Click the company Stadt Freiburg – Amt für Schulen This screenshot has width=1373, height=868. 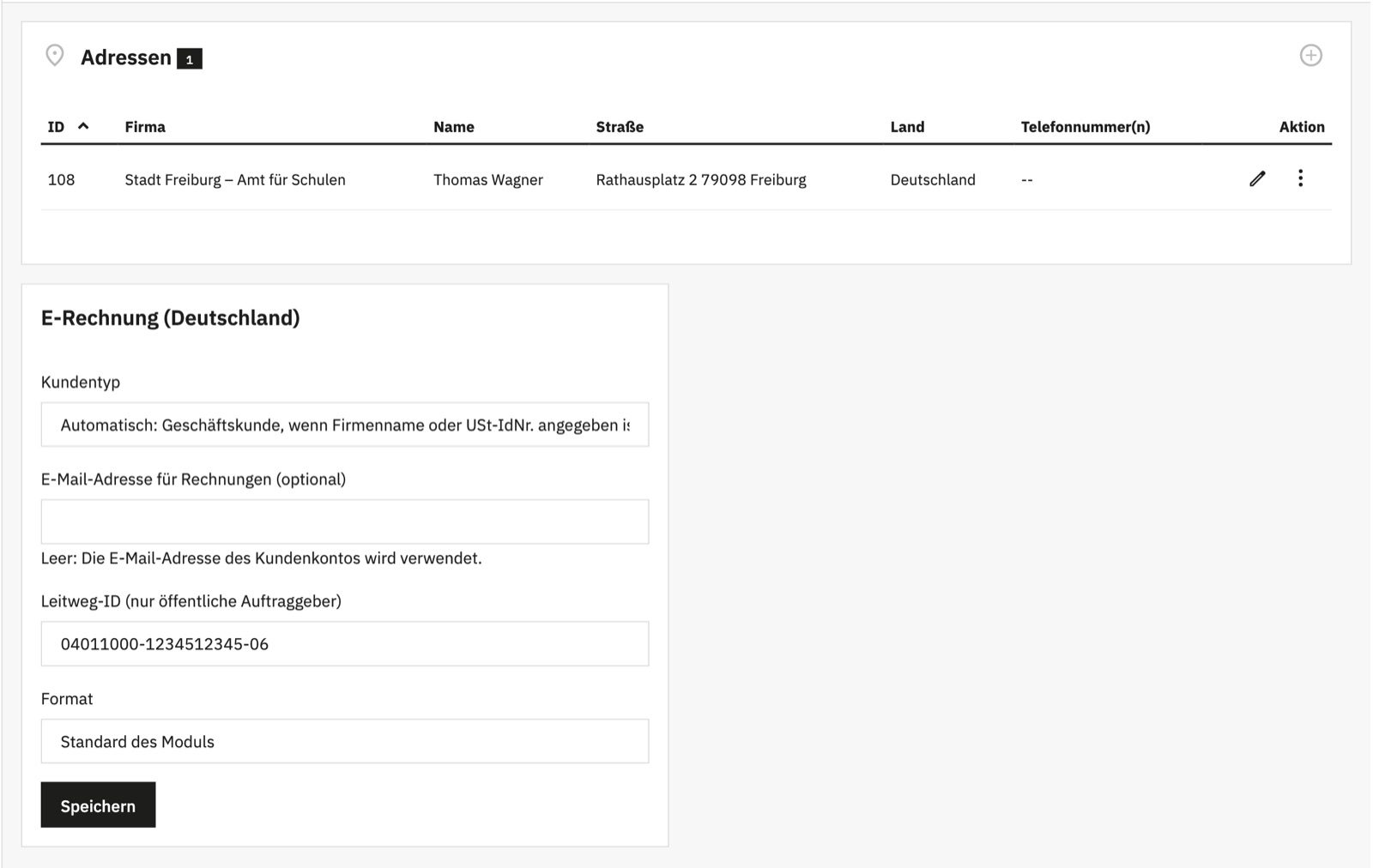[x=235, y=179]
